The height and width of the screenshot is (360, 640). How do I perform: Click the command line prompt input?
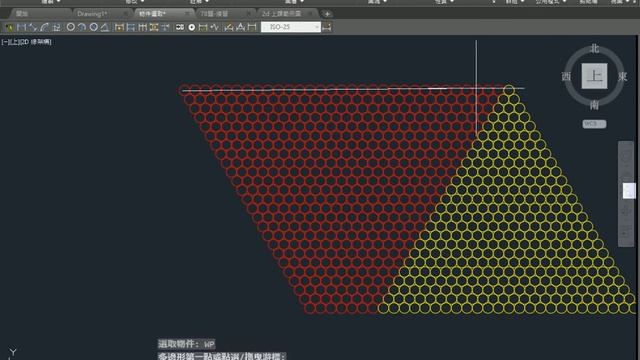click(x=222, y=356)
